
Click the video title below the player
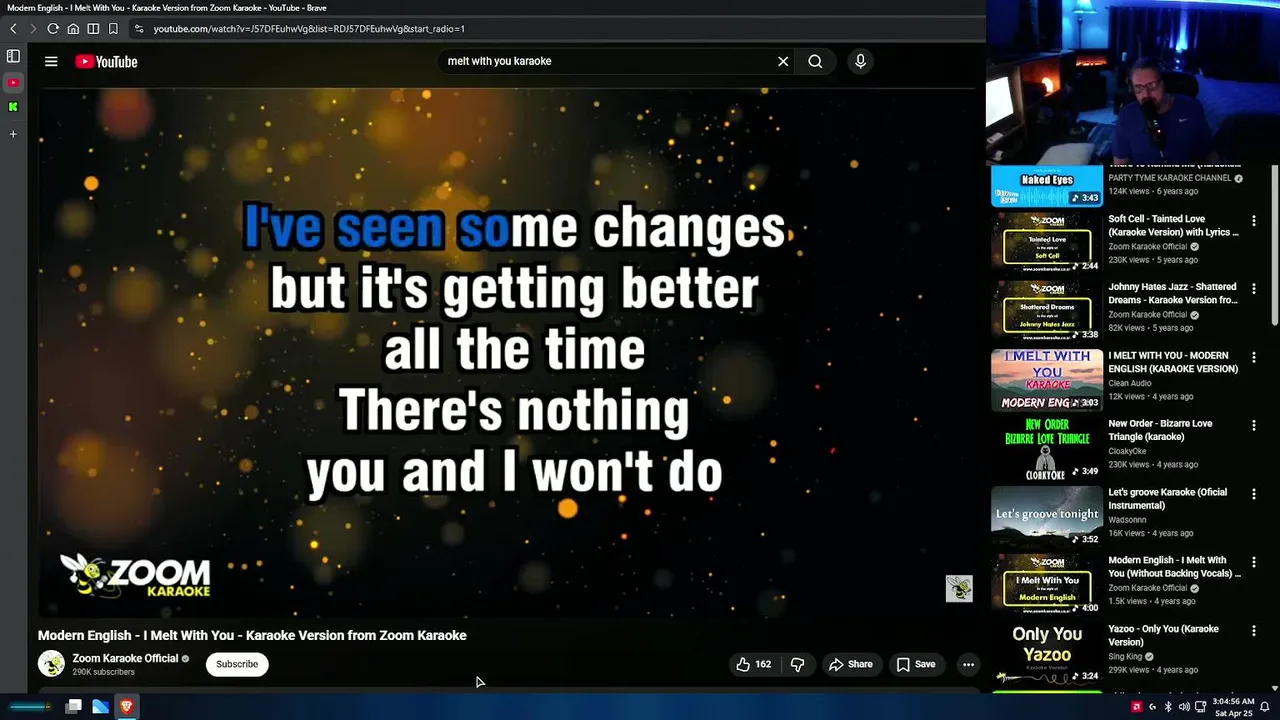click(x=252, y=635)
